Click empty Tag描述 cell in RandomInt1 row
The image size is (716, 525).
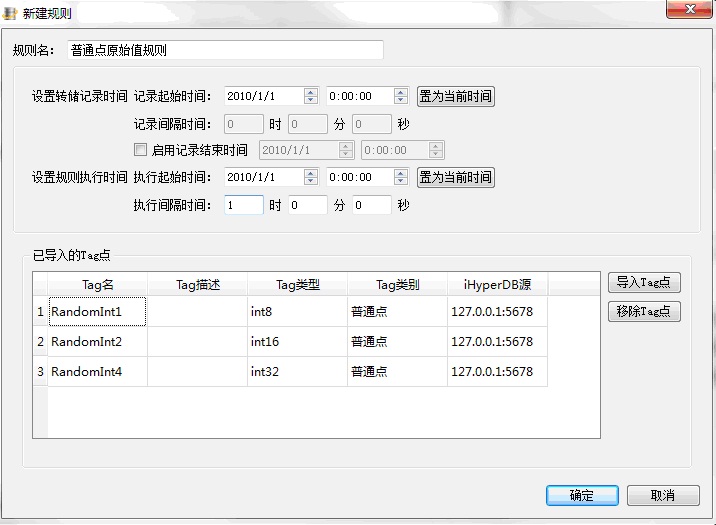click(197, 311)
